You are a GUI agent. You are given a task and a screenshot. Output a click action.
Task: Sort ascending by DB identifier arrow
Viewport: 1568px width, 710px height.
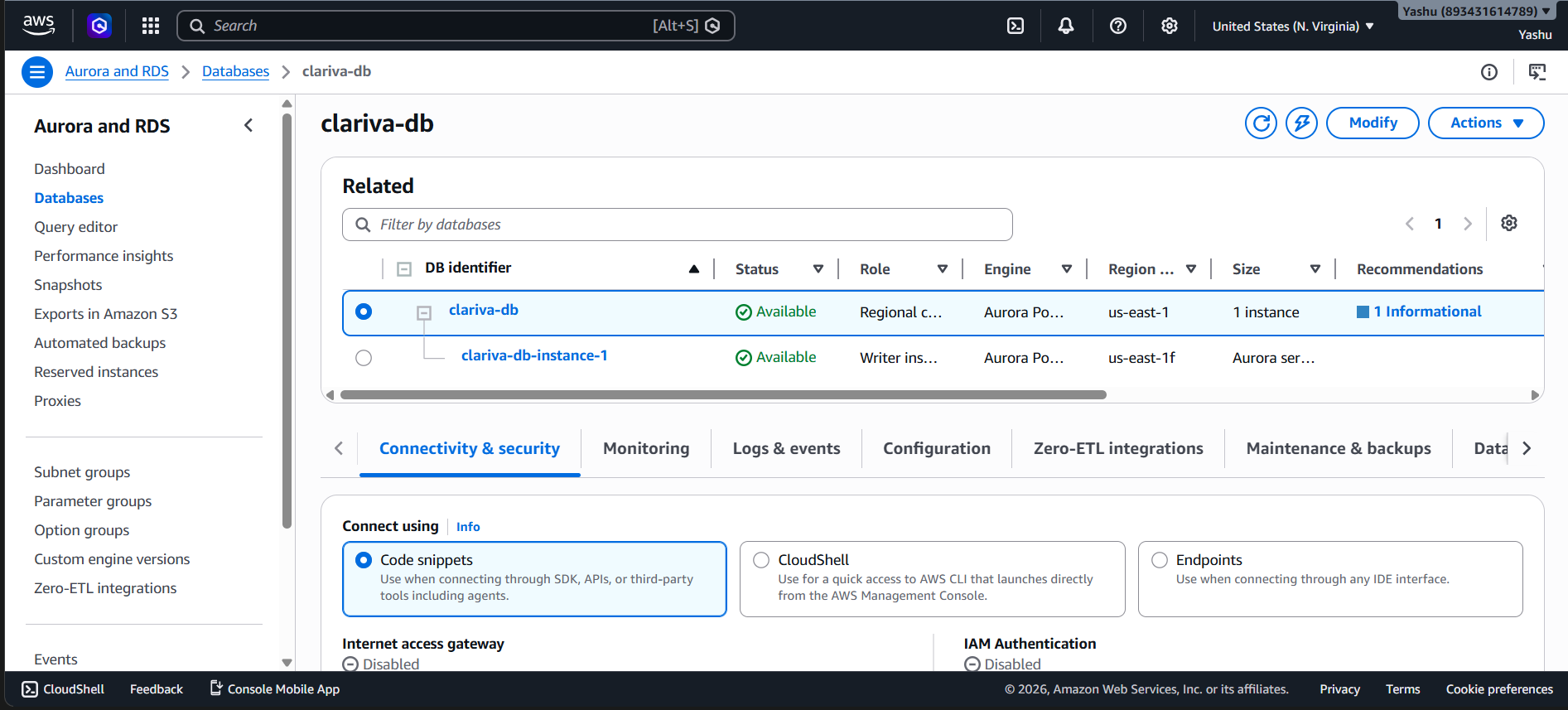pos(694,269)
